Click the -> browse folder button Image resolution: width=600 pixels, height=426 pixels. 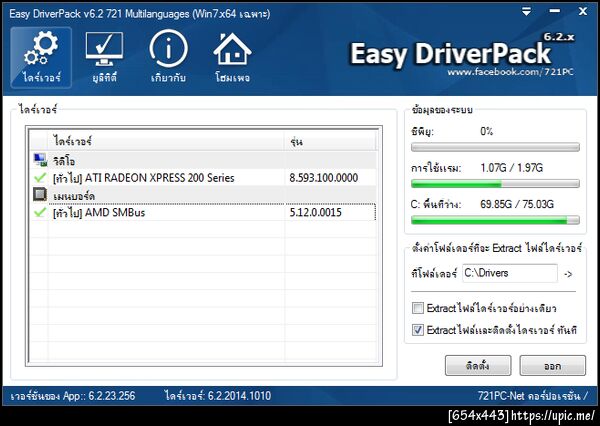[x=568, y=274]
